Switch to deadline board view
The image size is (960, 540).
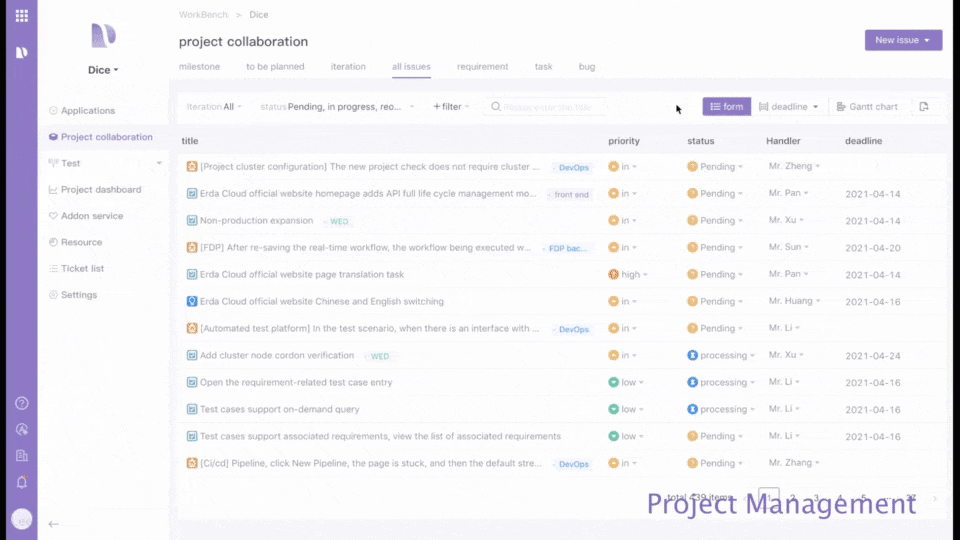(x=788, y=107)
